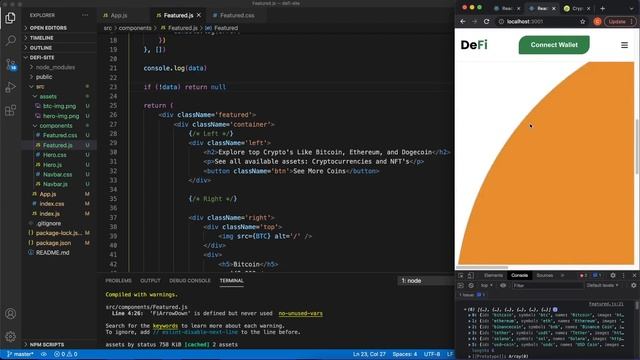Open the Manage gear in activity bar
This screenshot has width=640, height=360.
(x=11, y=336)
